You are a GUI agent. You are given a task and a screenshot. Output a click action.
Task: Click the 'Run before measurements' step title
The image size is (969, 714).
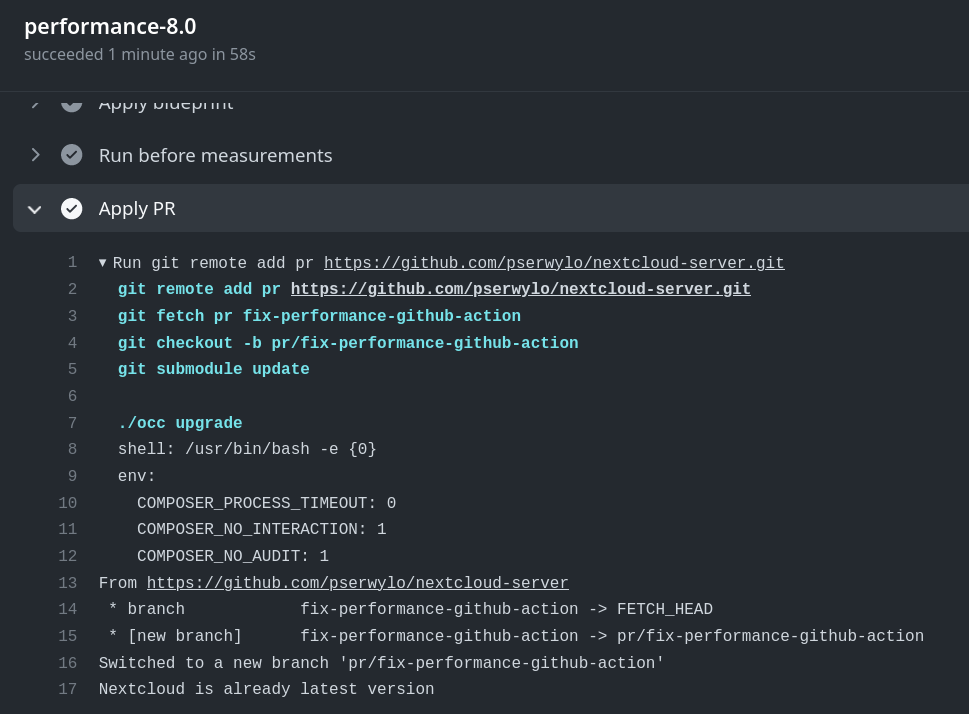tap(215, 155)
